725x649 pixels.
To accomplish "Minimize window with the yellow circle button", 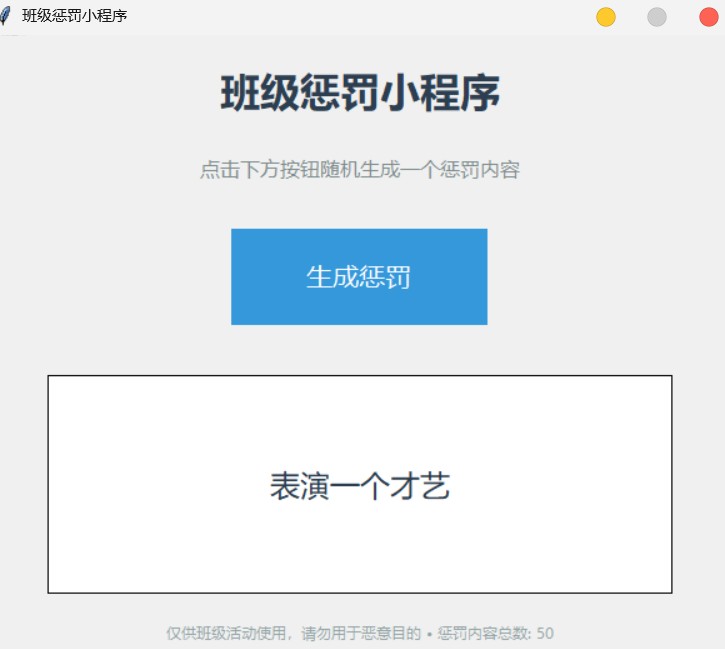I will 606,17.
